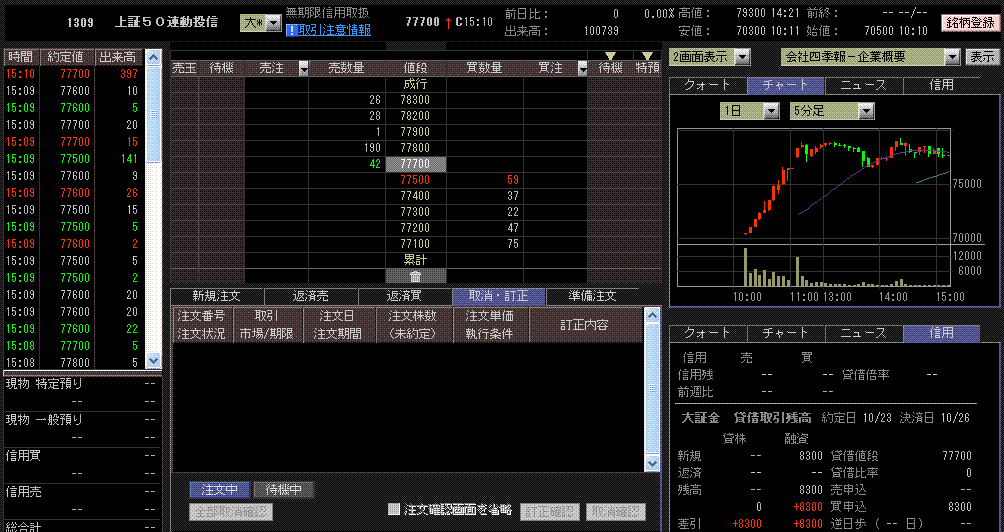This screenshot has height=532, width=1004.
Task: Click the blue exclamation icon by 取引注意情報
Action: [x=291, y=30]
